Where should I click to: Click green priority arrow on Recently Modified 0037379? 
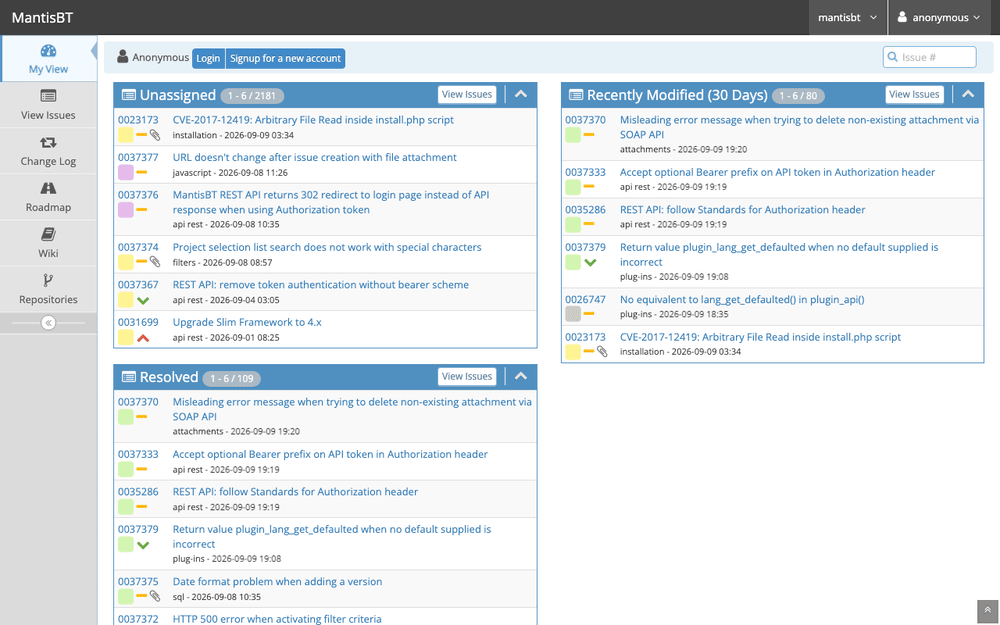tap(591, 262)
